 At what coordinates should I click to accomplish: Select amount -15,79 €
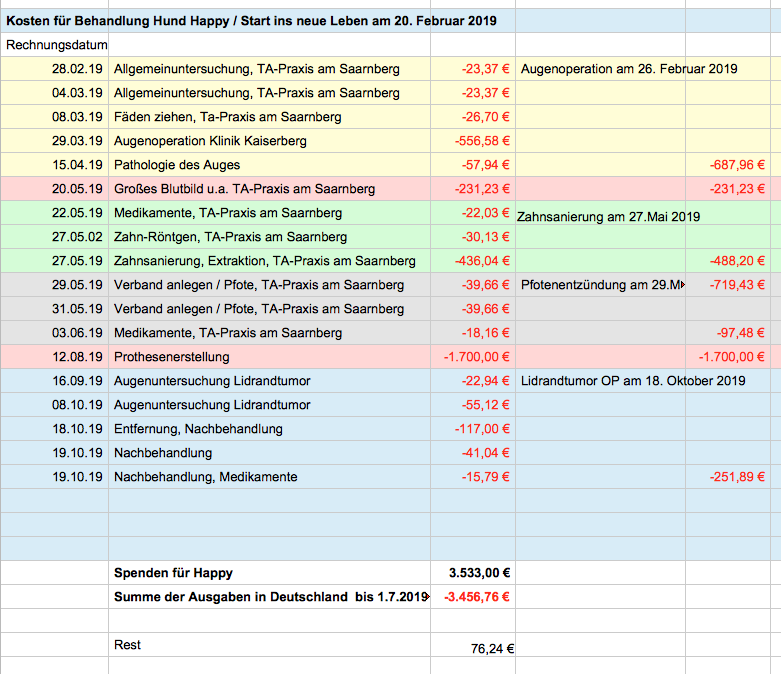click(x=473, y=476)
